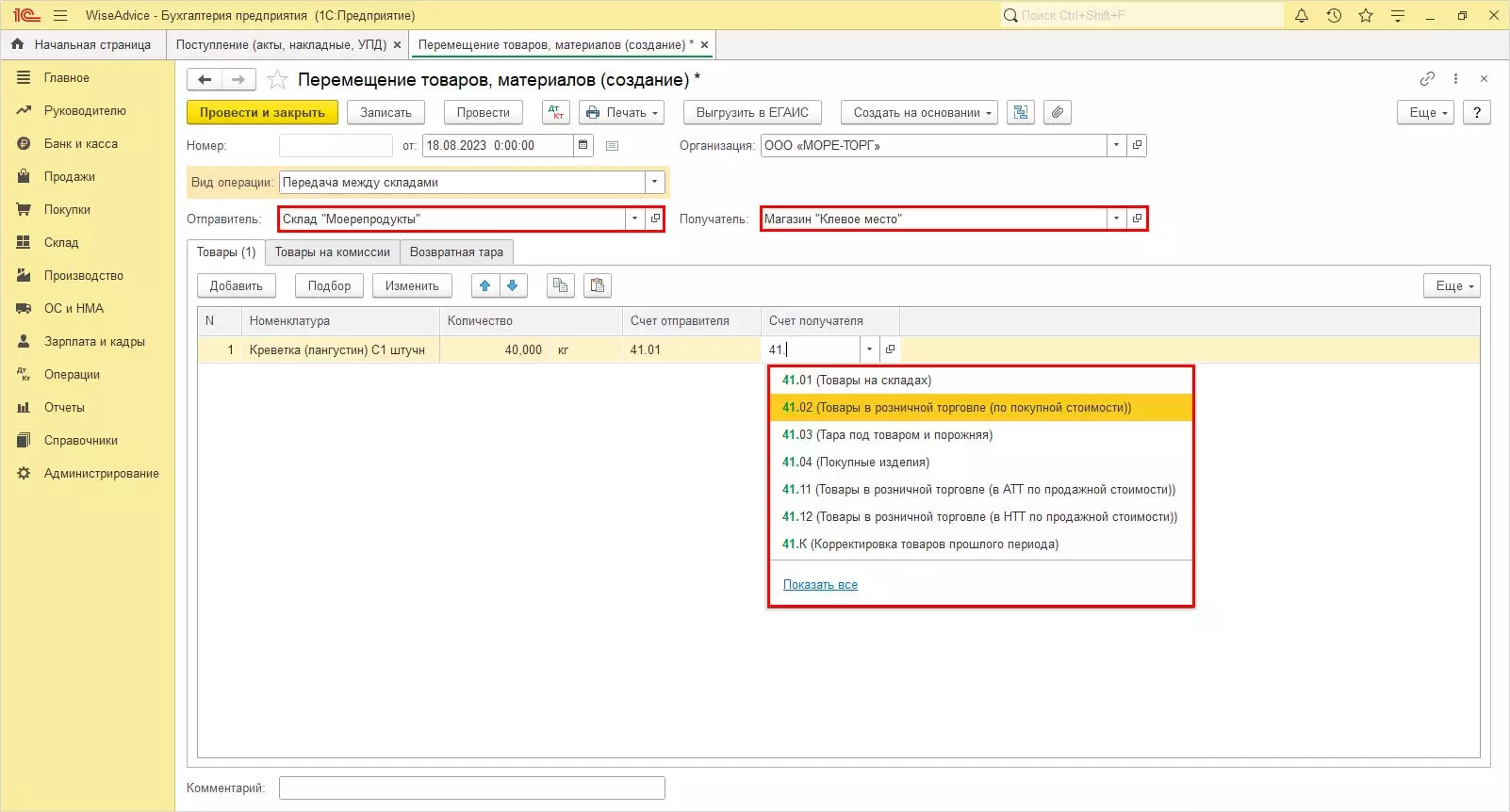Click the notifications bell icon
Viewport: 1510px width, 812px height.
(x=1302, y=15)
